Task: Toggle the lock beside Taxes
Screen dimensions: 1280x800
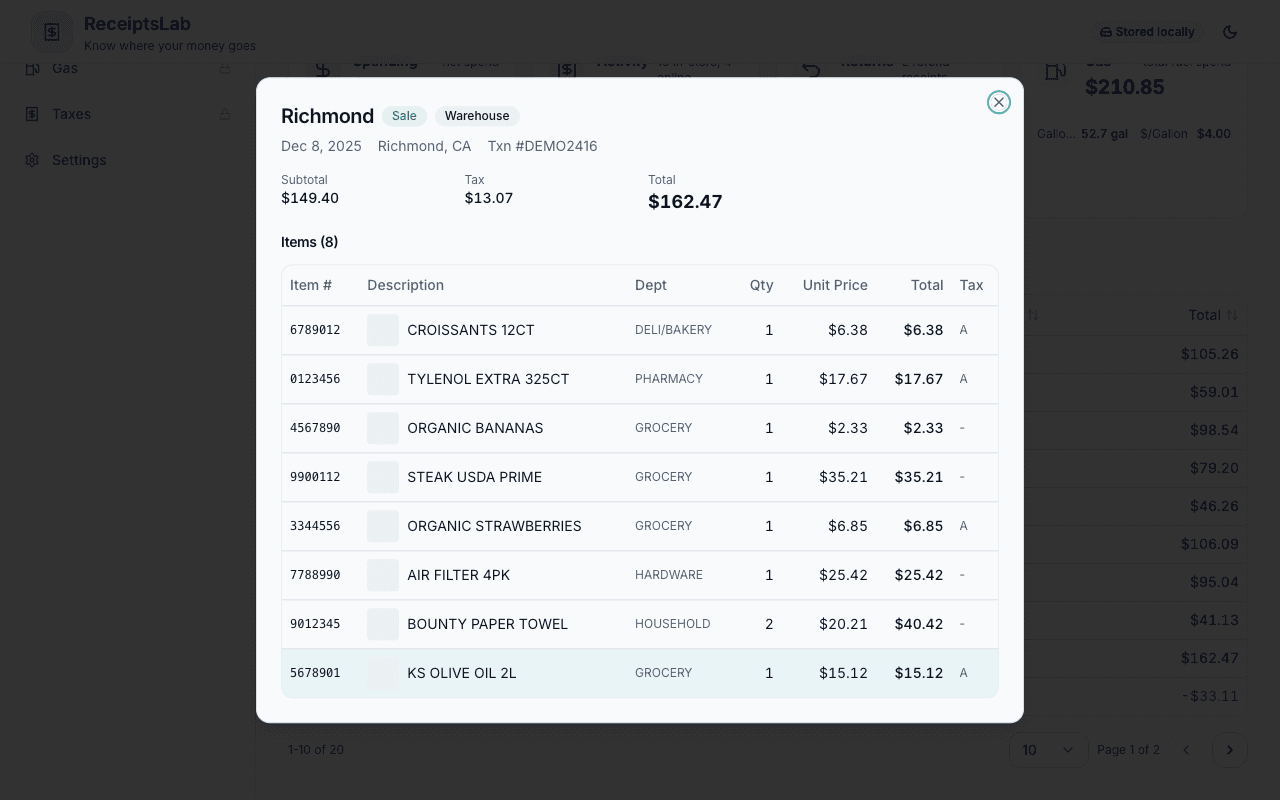Action: click(222, 114)
